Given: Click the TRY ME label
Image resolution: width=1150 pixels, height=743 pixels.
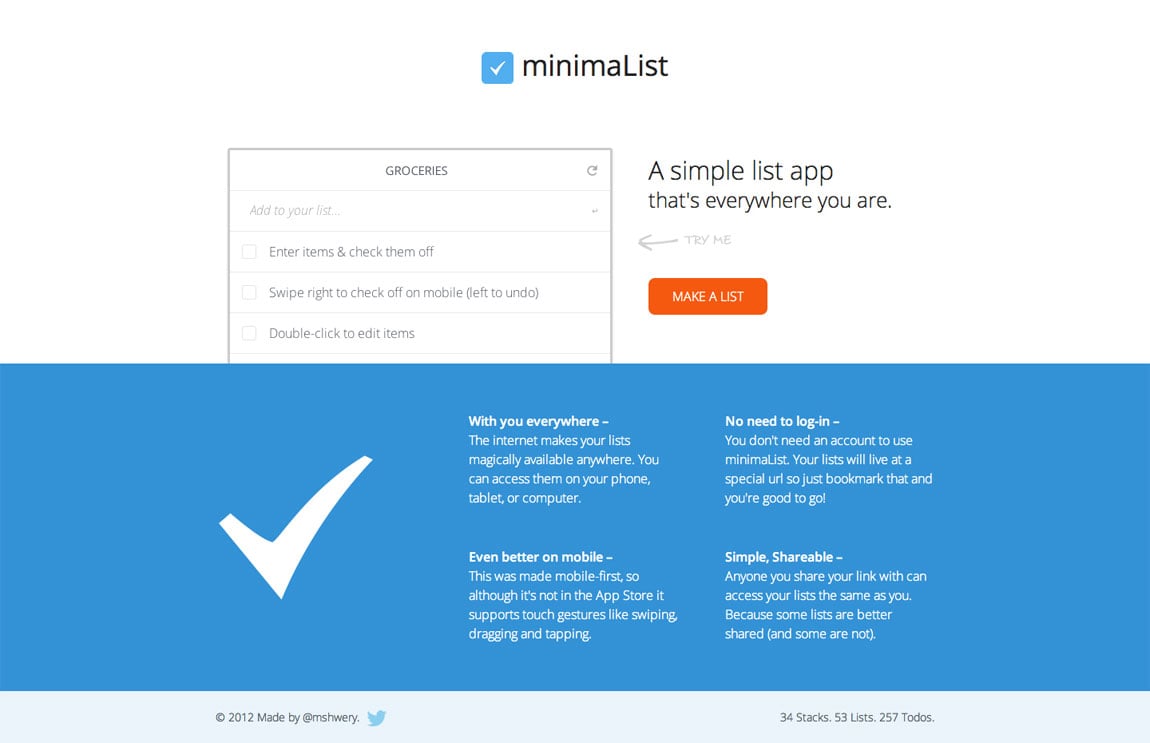Looking at the screenshot, I should coord(711,240).
